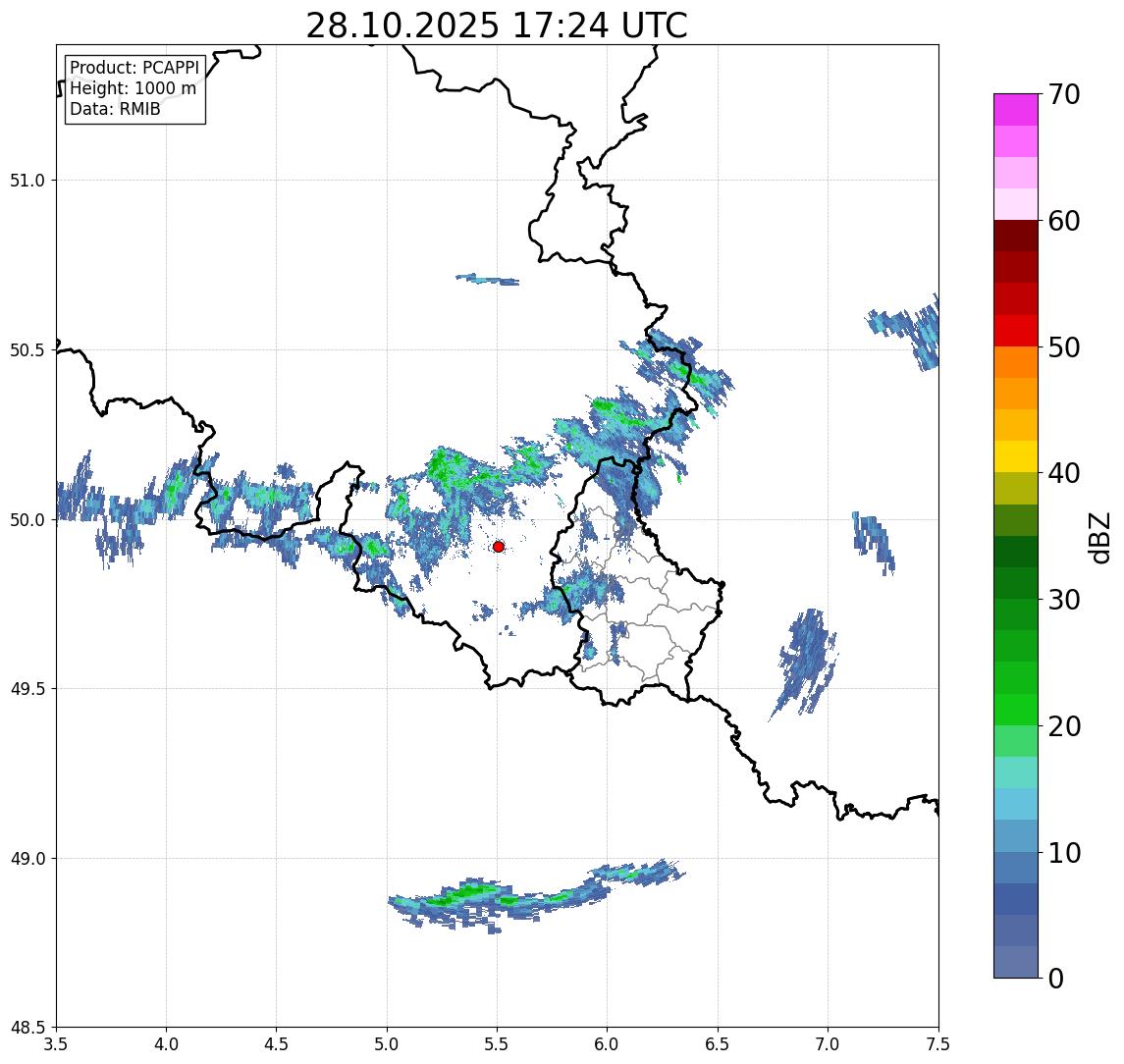This screenshot has width=1124, height=1064.
Task: Click the 40 label on colorbar
Action: click(1064, 473)
